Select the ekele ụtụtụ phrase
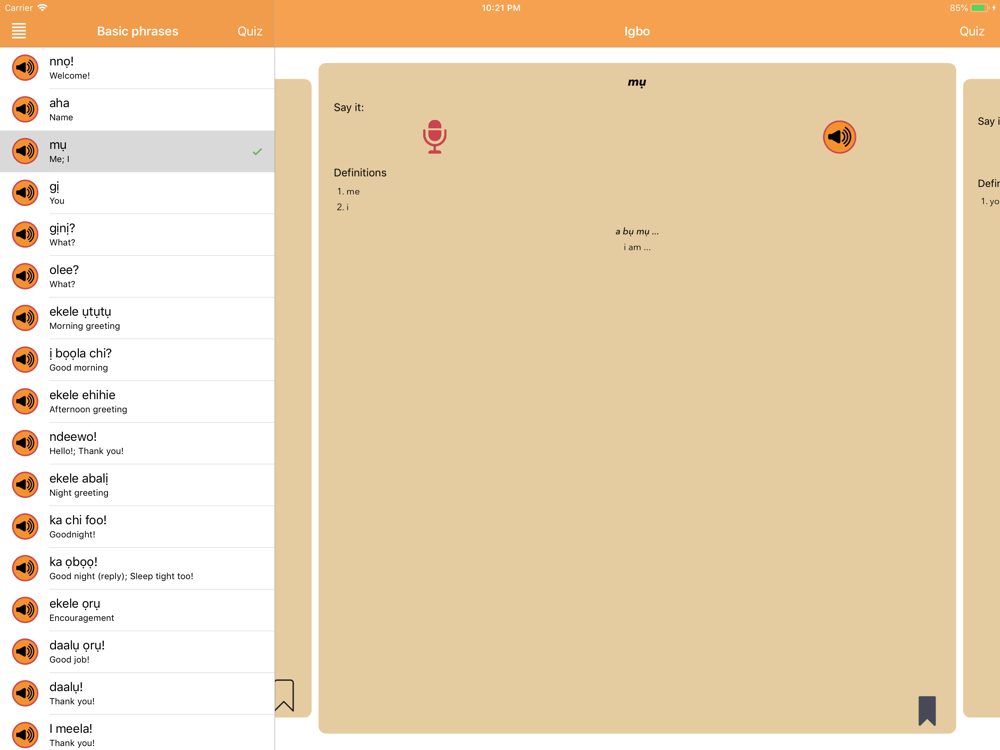This screenshot has width=1000, height=750. click(137, 318)
